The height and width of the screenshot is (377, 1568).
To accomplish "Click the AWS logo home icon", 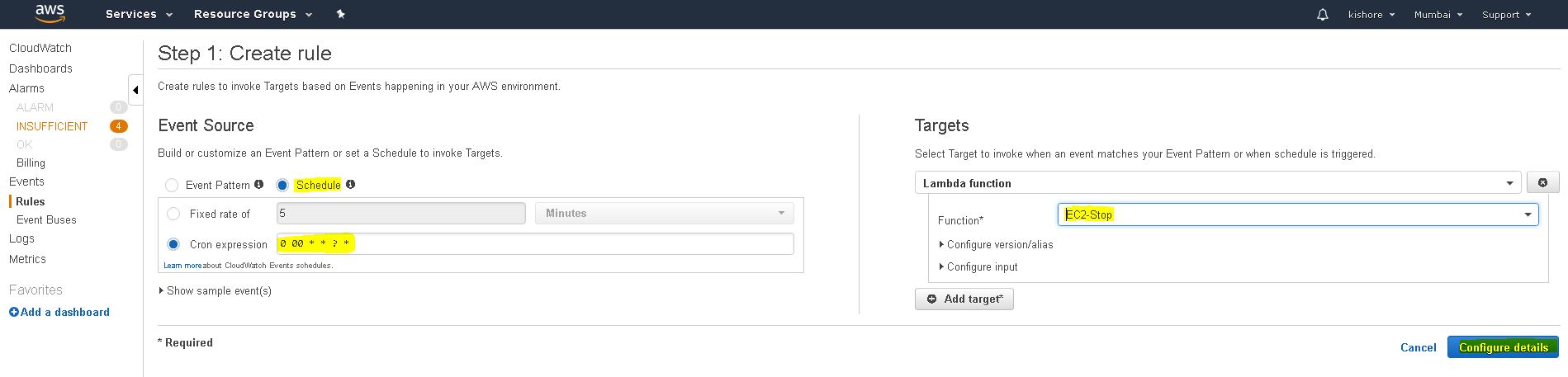I will tap(50, 13).
